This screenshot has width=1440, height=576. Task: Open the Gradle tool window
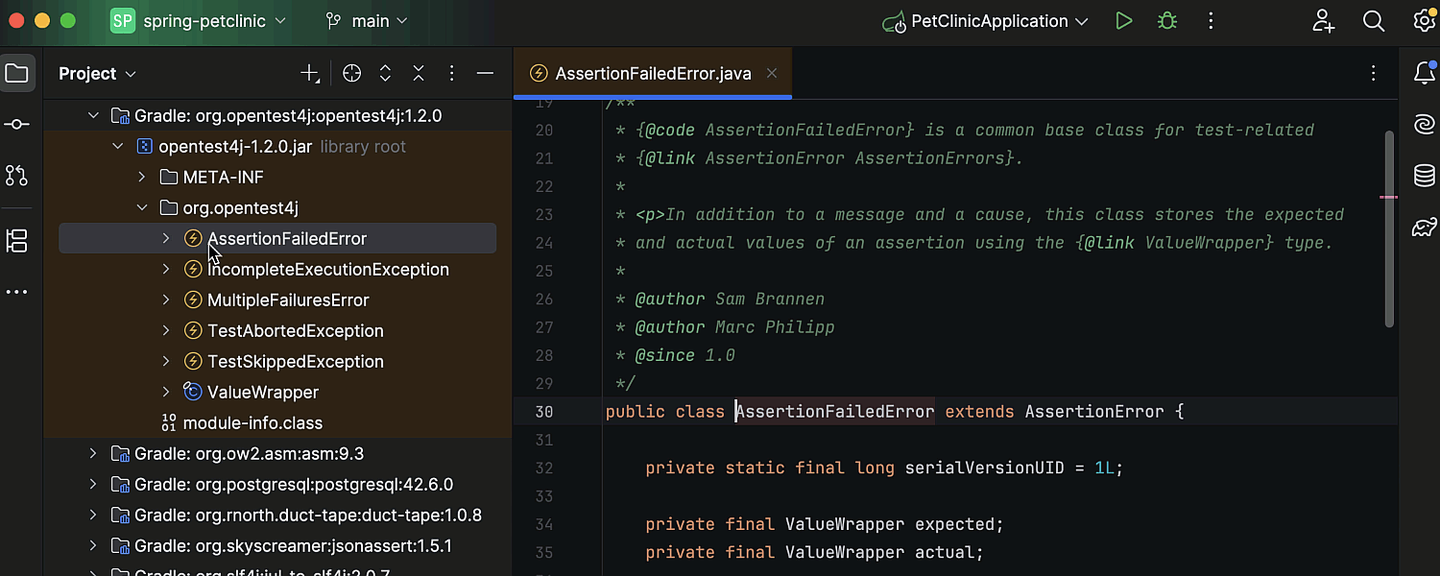tap(1424, 227)
